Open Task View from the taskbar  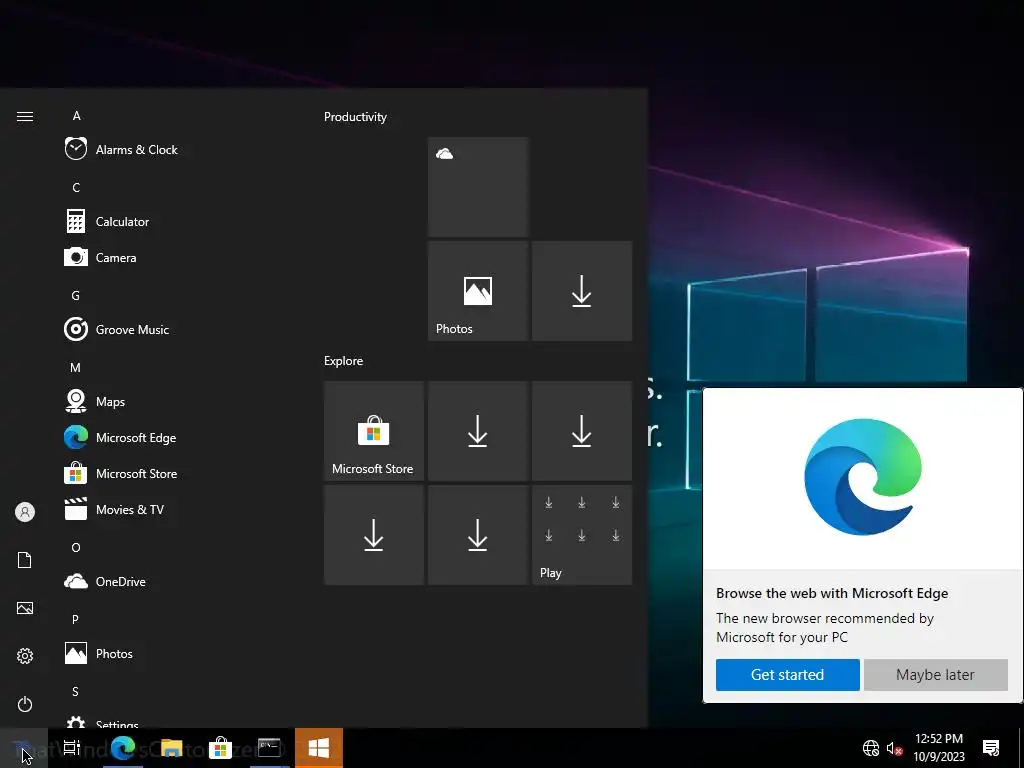click(x=72, y=748)
